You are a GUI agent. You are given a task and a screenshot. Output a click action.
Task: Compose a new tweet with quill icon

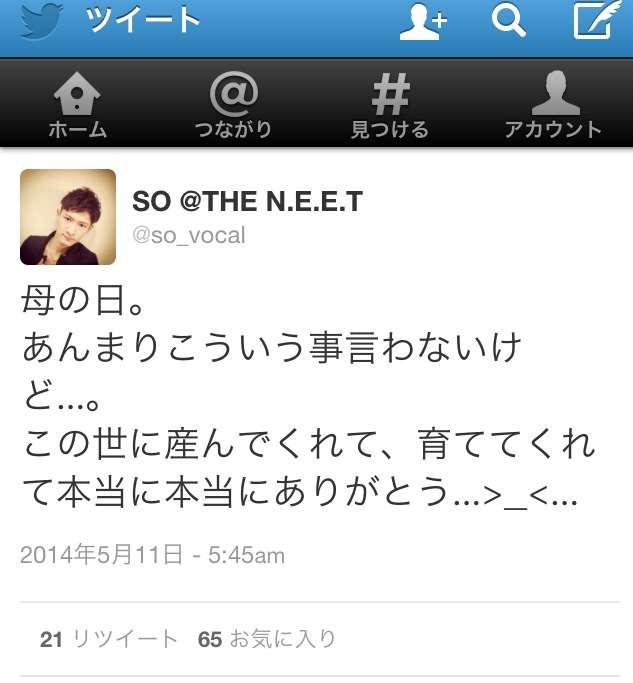596,20
